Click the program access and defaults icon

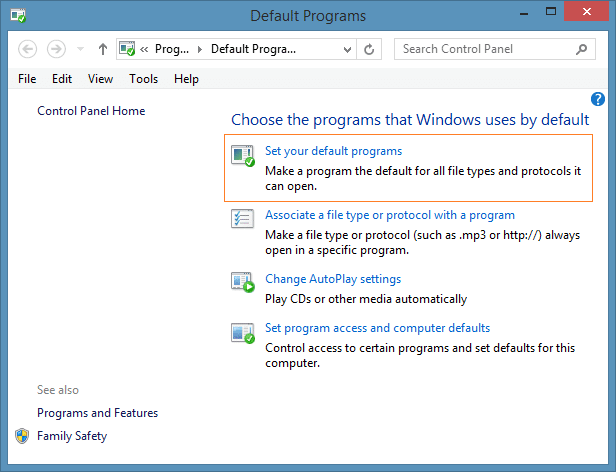(x=243, y=332)
